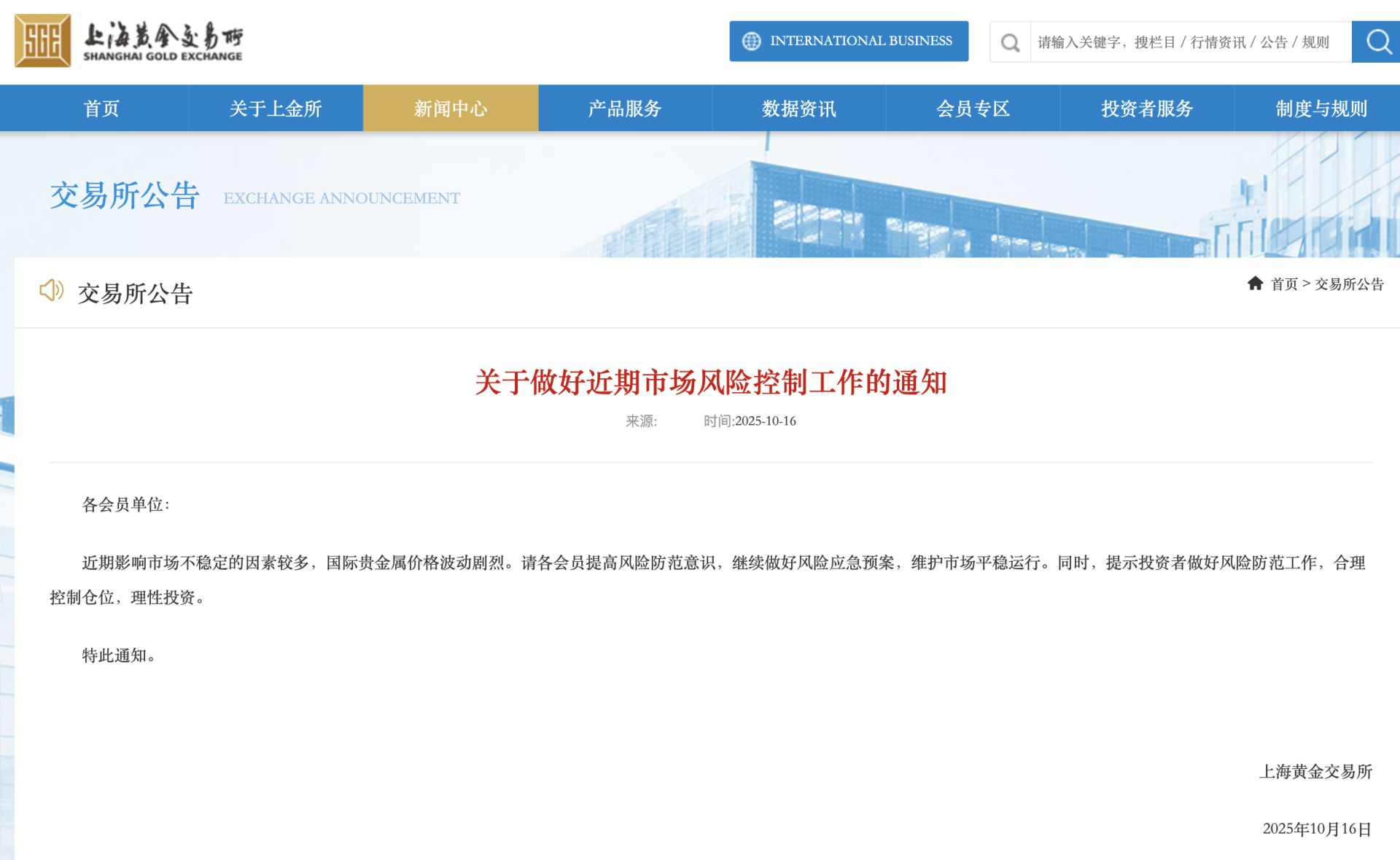1400x860 pixels.
Task: Click 交易所公告 link in the breadcrumb
Action: 1349,284
